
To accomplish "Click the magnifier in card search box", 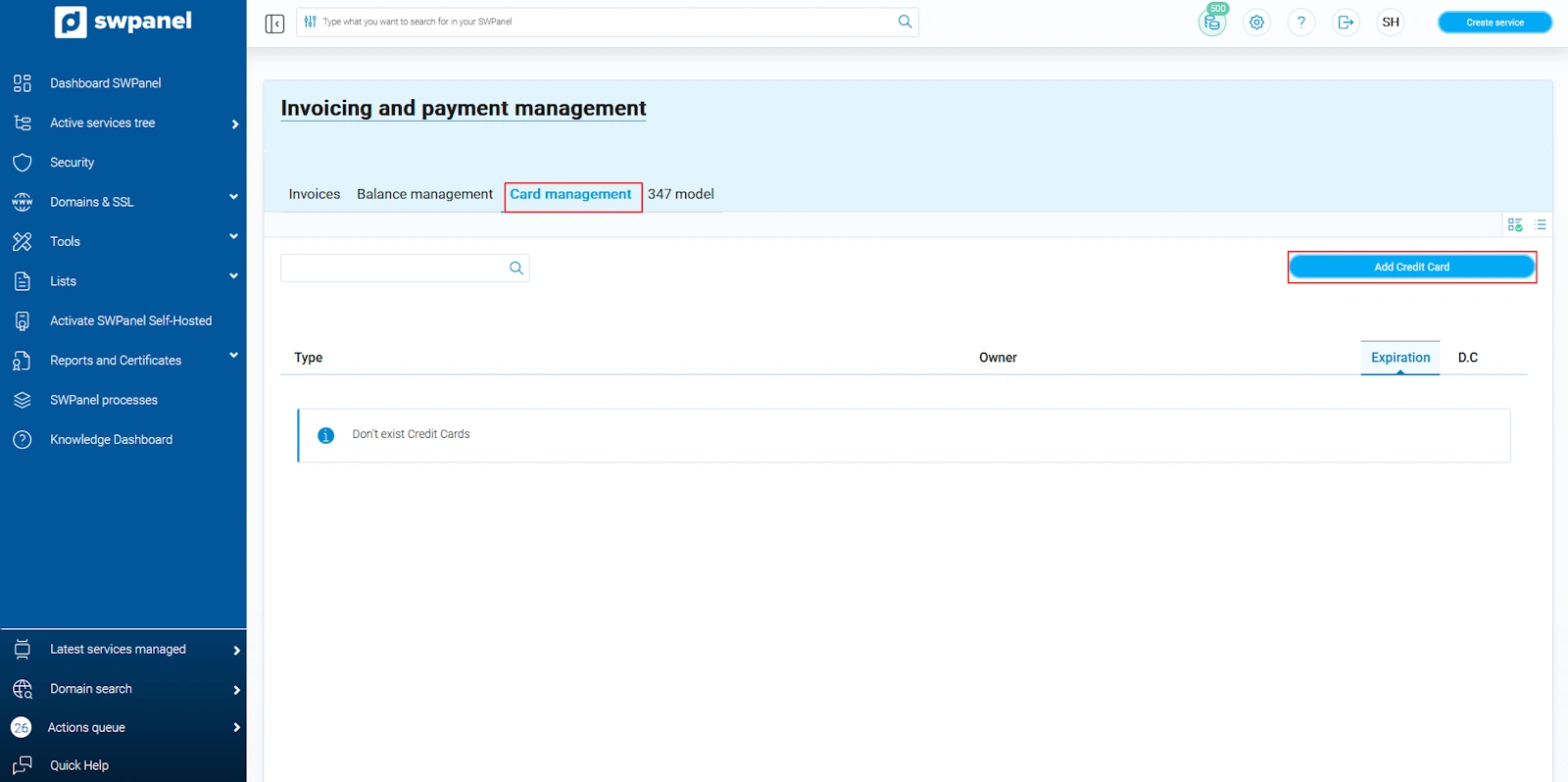I will [x=515, y=269].
